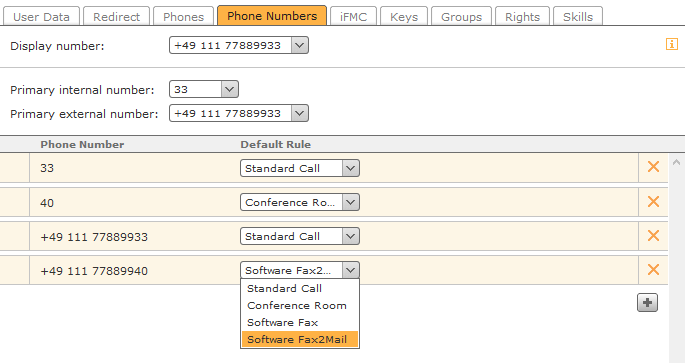The height and width of the screenshot is (363, 685).
Task: Expand the Primary internal number dropdown
Action: pyautogui.click(x=204, y=90)
